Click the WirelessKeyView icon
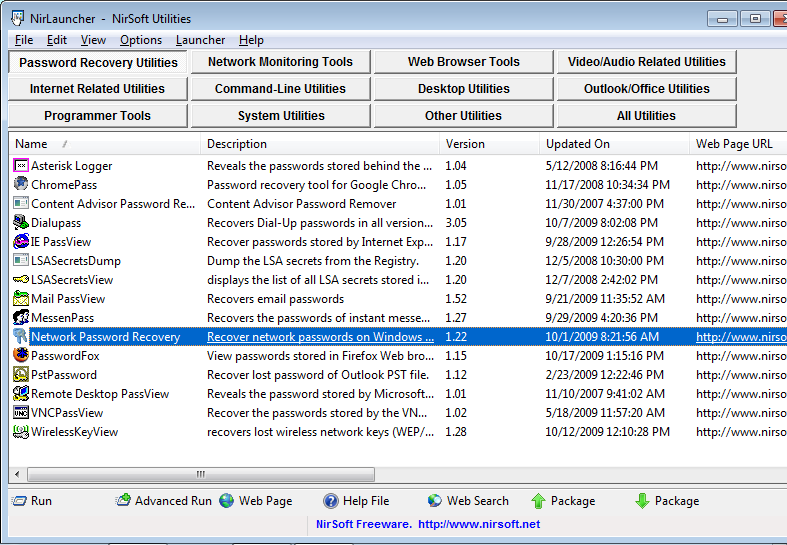This screenshot has height=545, width=787. click(21, 432)
